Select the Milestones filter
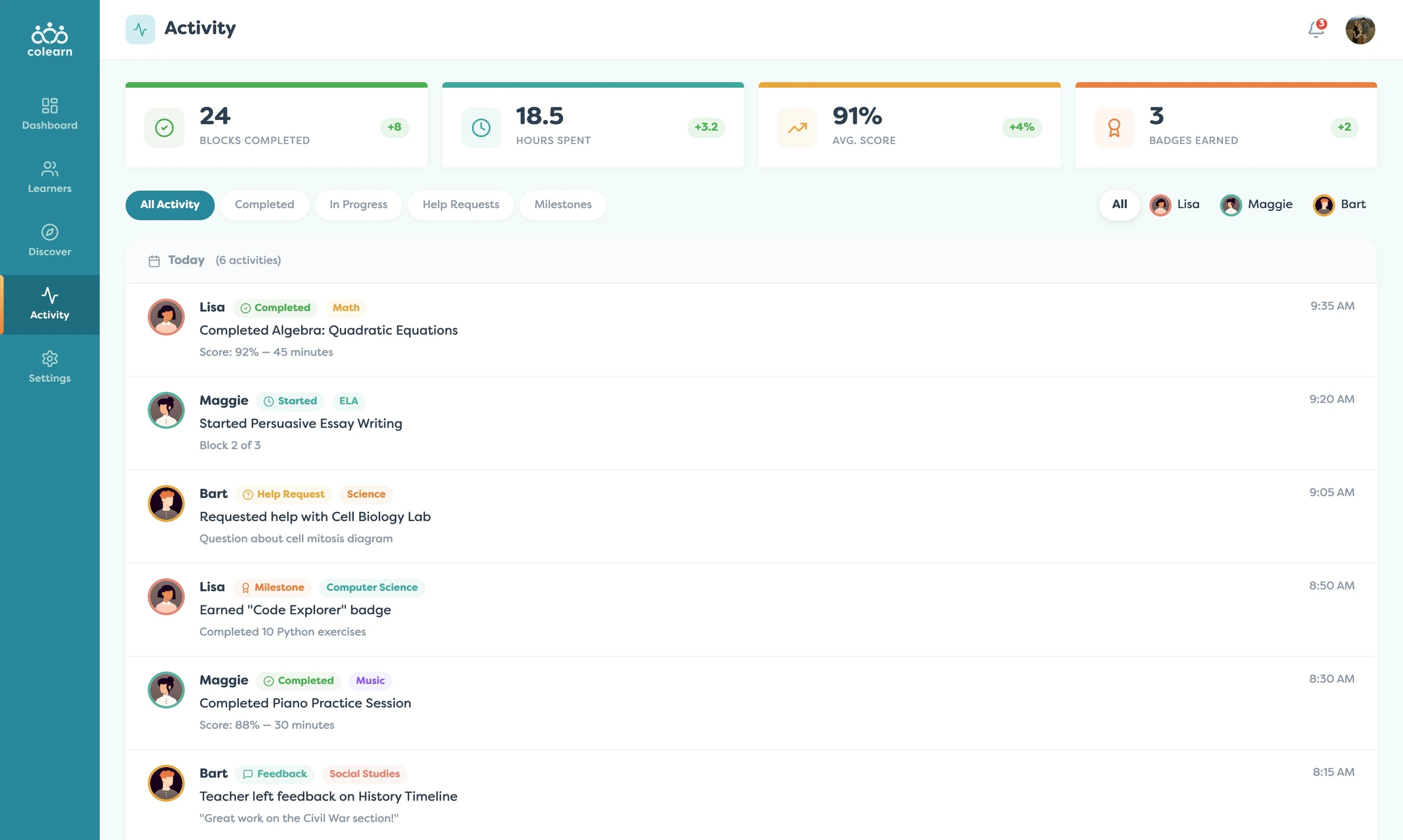 pos(562,205)
